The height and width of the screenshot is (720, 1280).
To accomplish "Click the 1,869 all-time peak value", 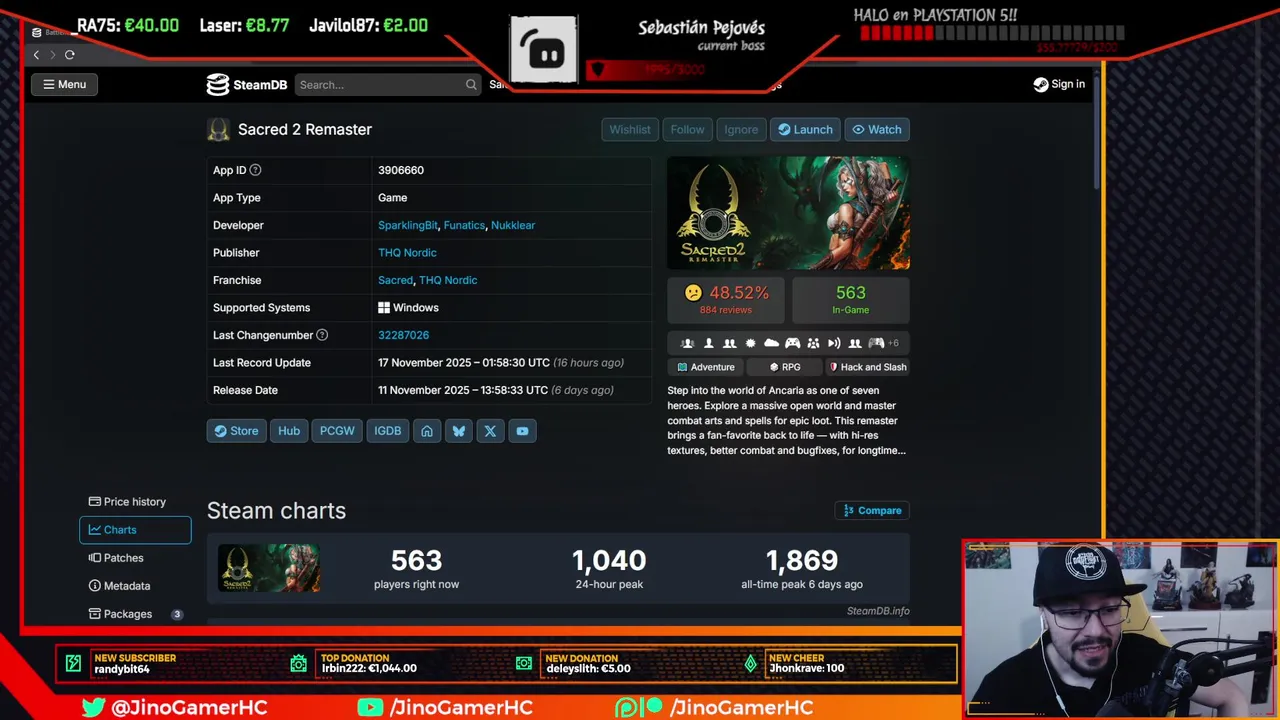I will pos(802,561).
